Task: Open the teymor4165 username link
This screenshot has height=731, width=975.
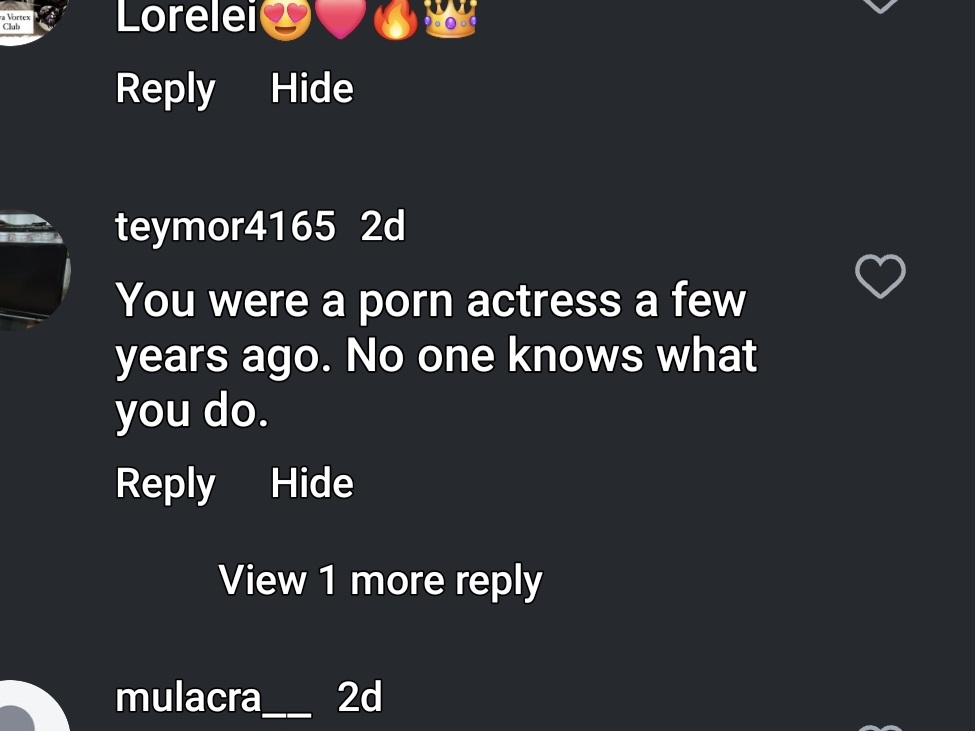Action: (226, 226)
